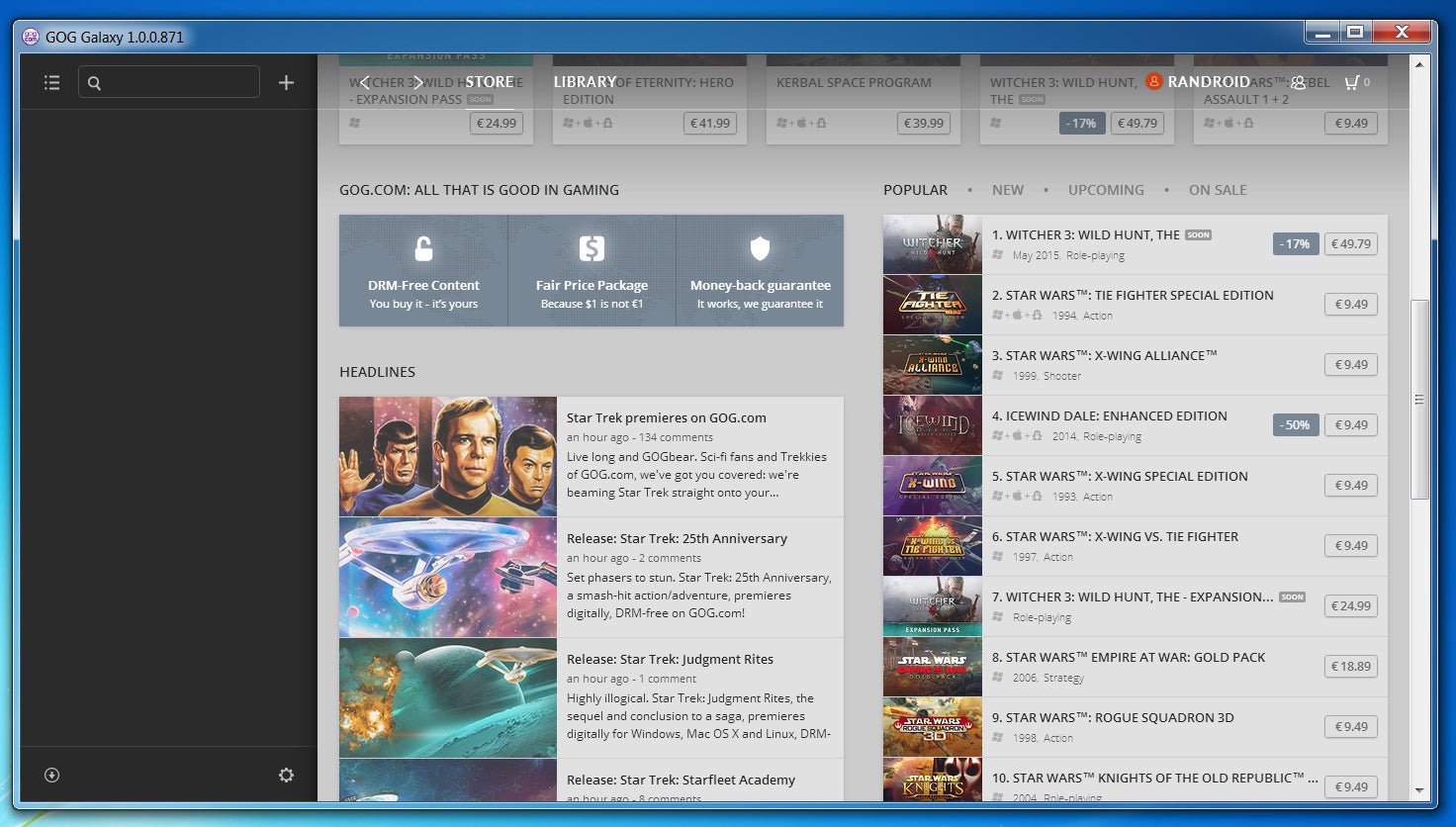
Task: Click the €49.79 price for Witcher 3
Action: [1350, 244]
